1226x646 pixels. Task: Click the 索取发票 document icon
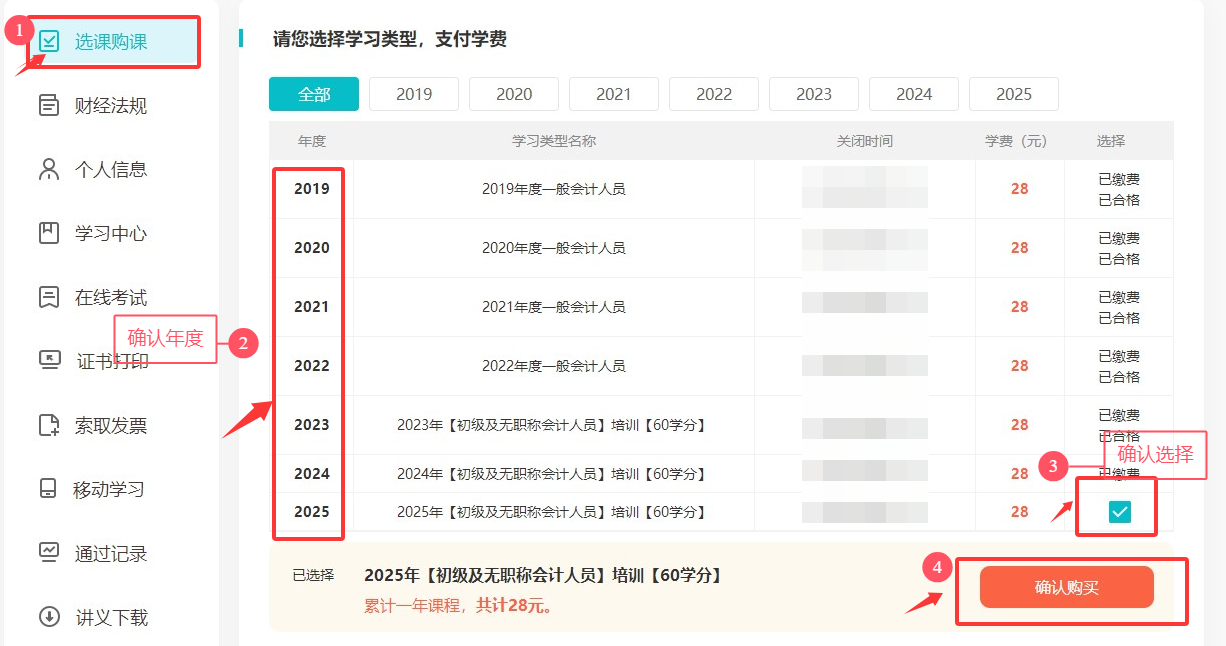(x=48, y=426)
